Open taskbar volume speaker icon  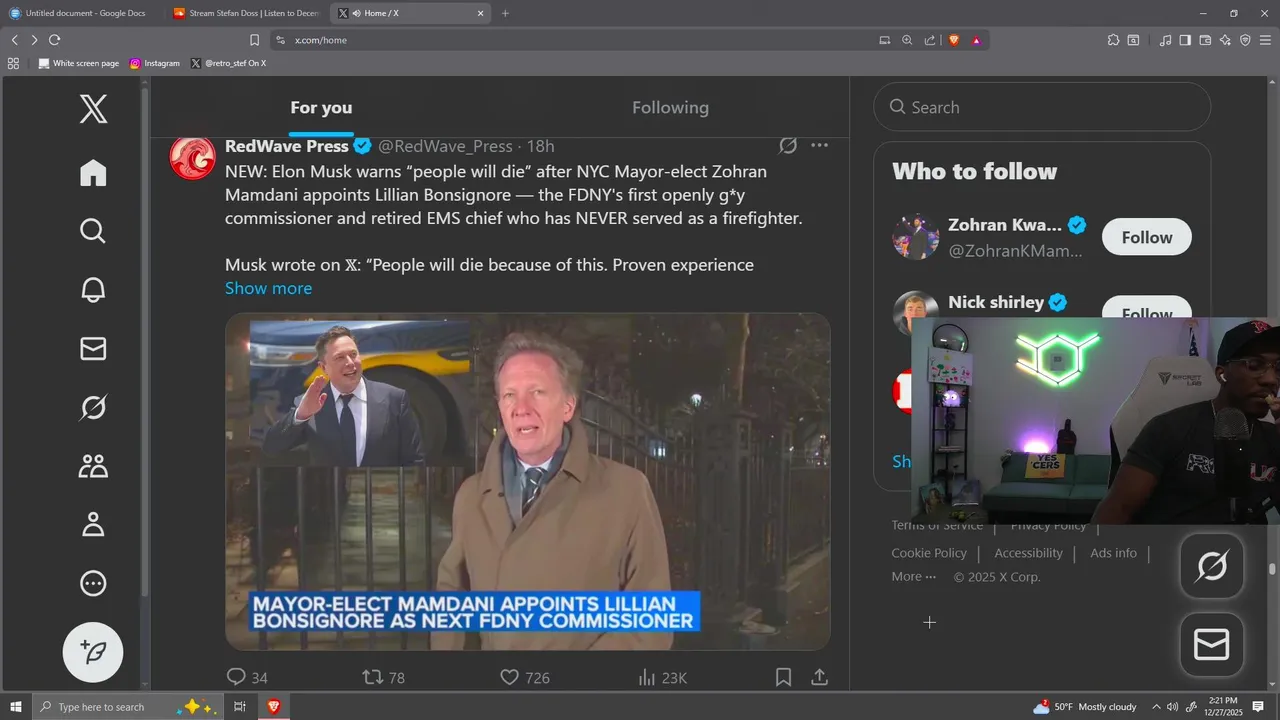pos(1172,707)
